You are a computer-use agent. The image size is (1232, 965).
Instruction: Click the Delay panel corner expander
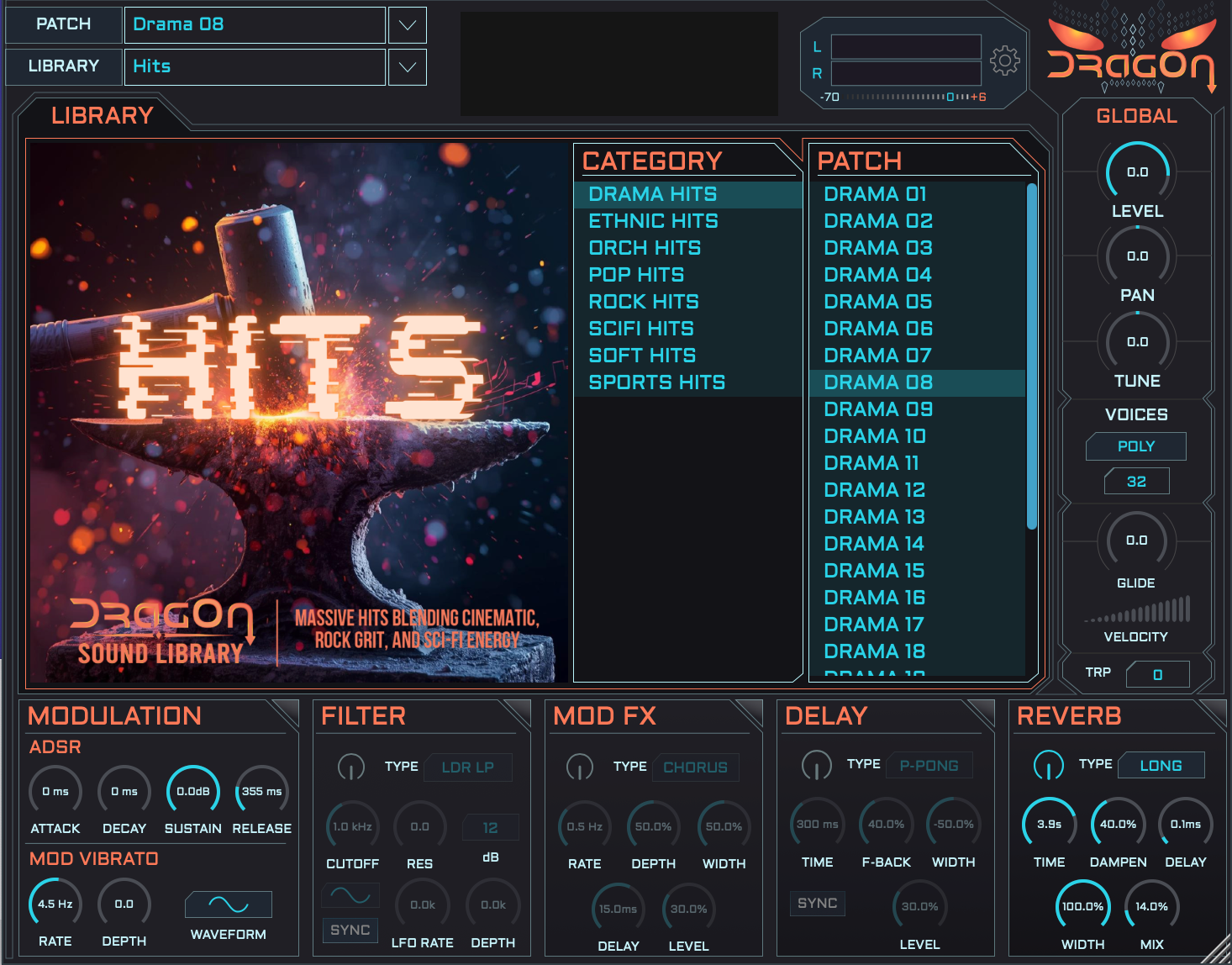[x=983, y=712]
